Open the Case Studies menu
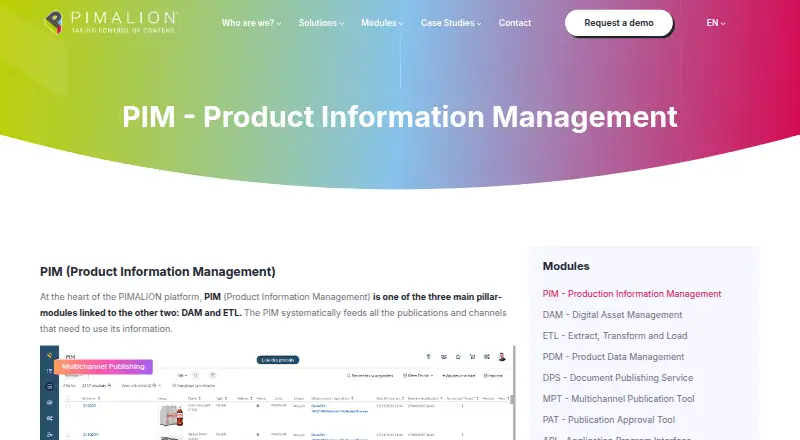This screenshot has width=800, height=440. coord(451,23)
